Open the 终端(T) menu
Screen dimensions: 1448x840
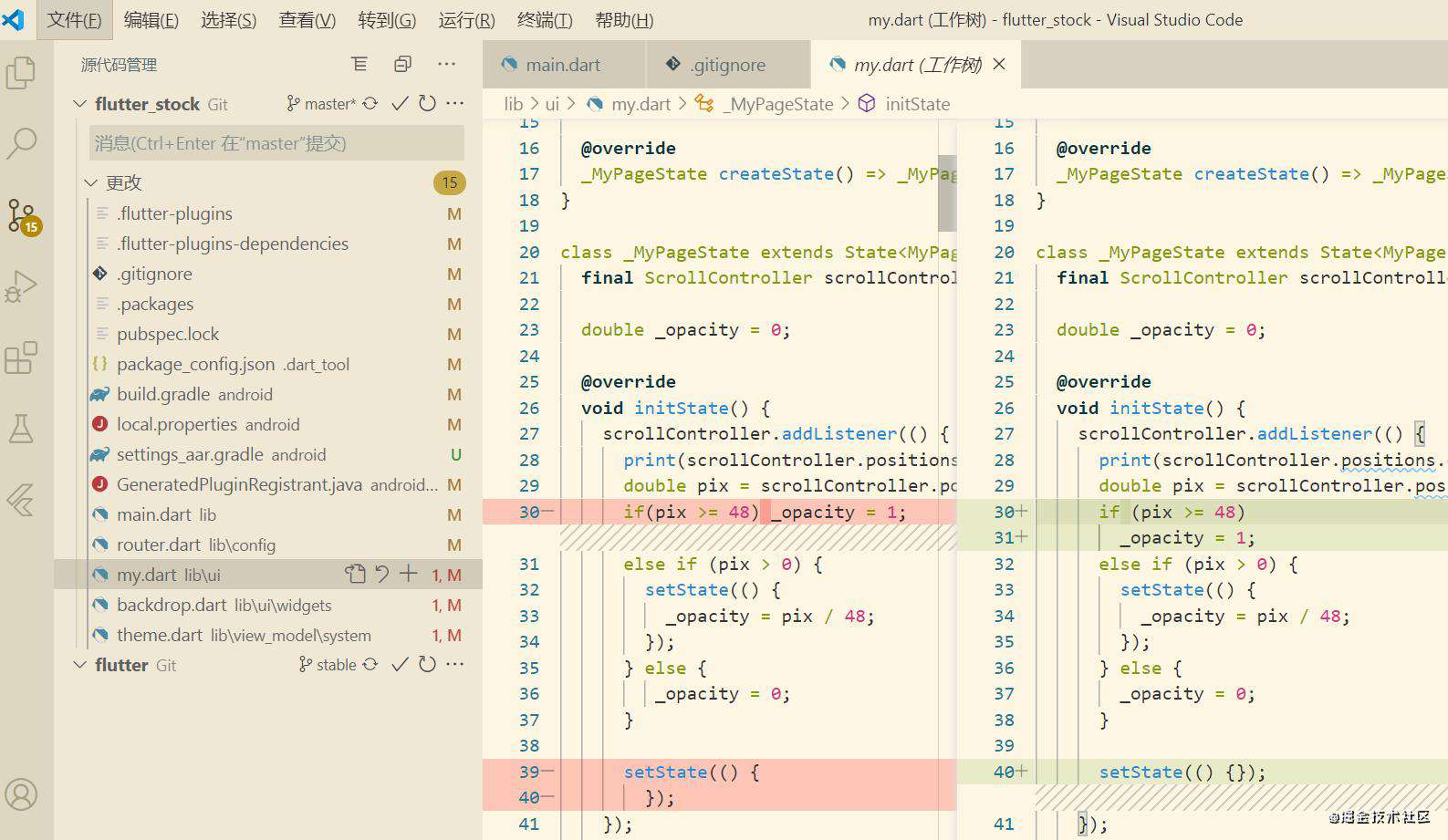(545, 19)
